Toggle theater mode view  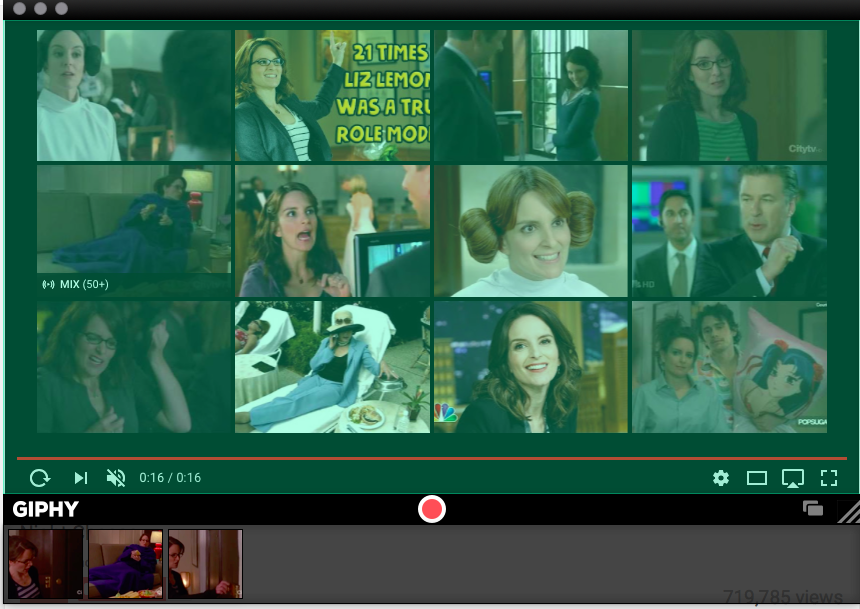click(x=757, y=478)
